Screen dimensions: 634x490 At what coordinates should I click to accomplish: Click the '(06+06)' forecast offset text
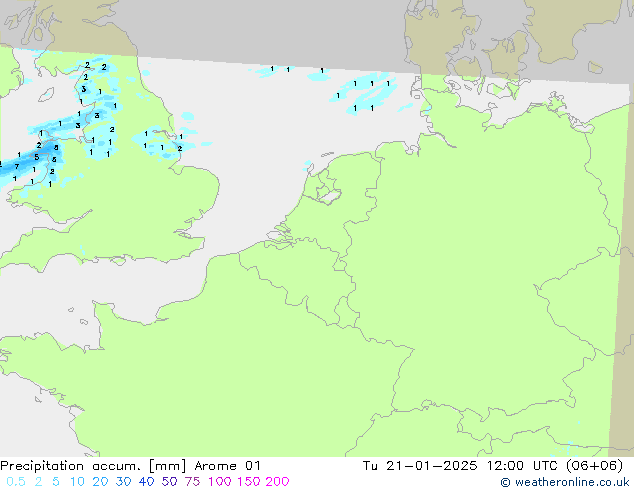[594, 466]
